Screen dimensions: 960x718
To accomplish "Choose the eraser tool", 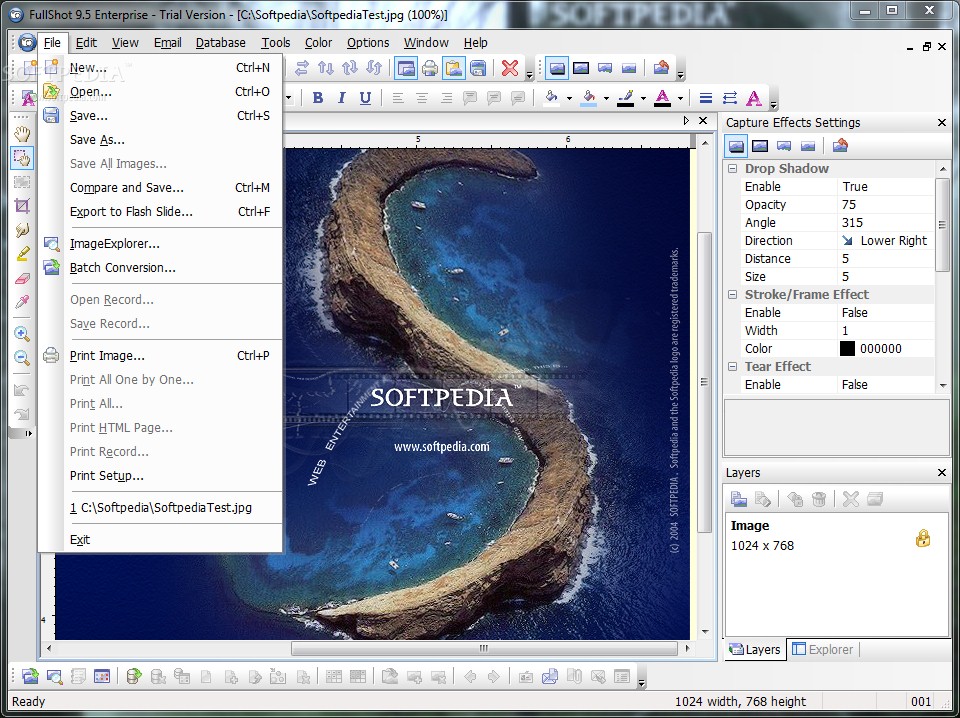I will [x=22, y=278].
